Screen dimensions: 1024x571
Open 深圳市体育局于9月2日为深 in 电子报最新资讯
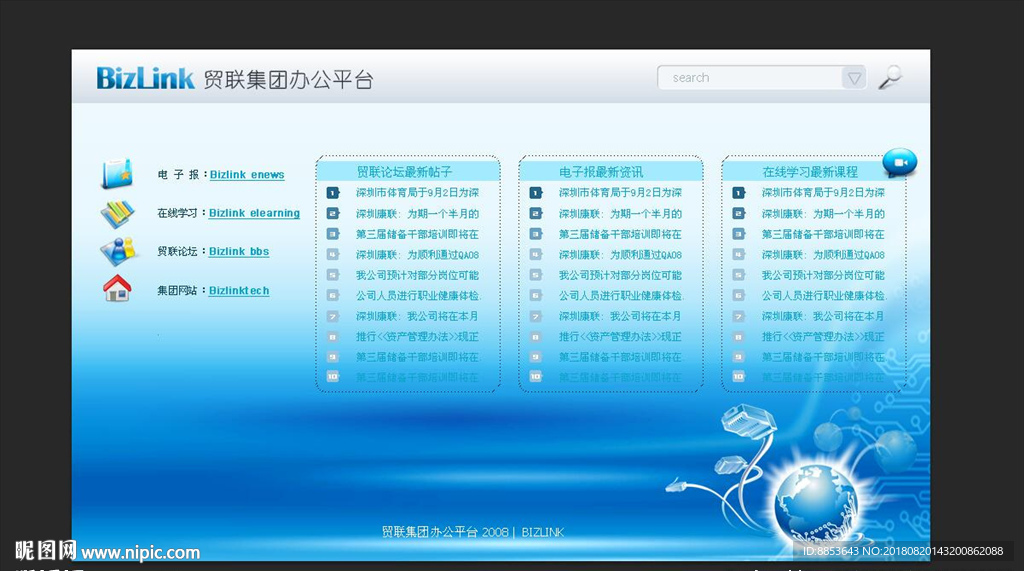point(620,193)
